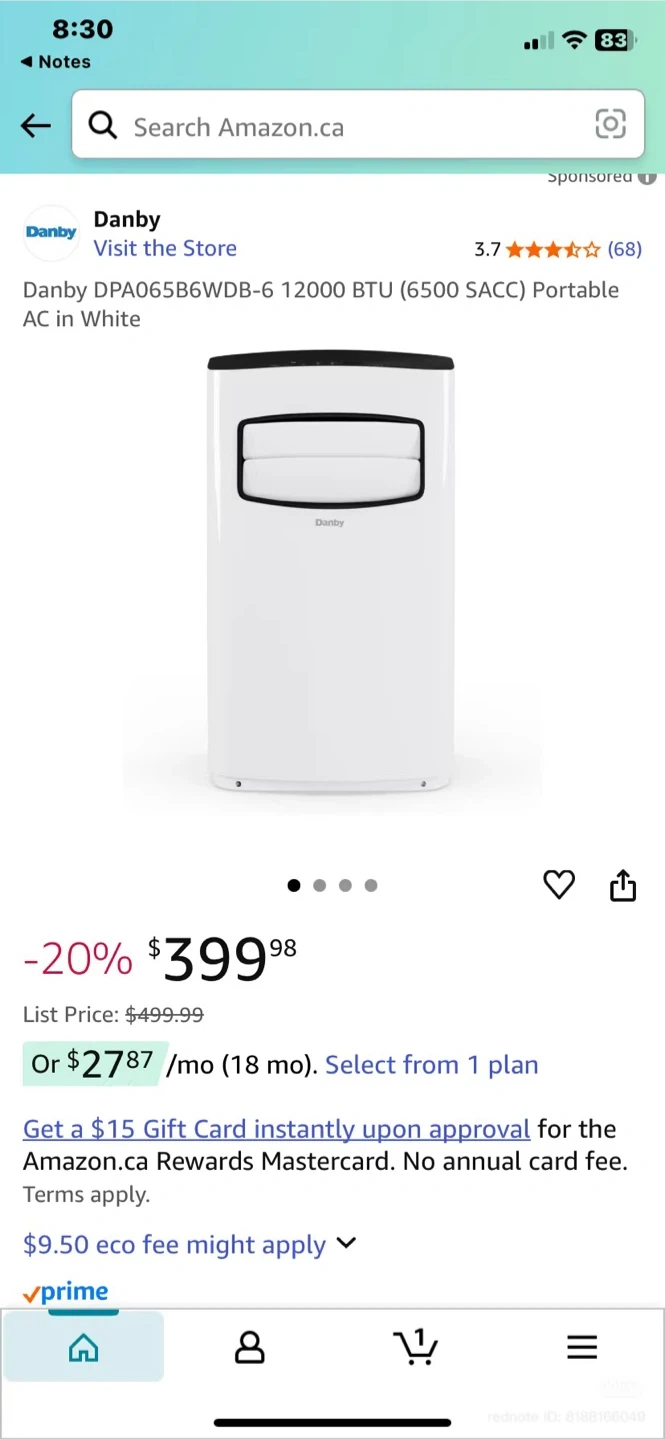
Task: Select the second image carousel dot
Action: click(319, 885)
